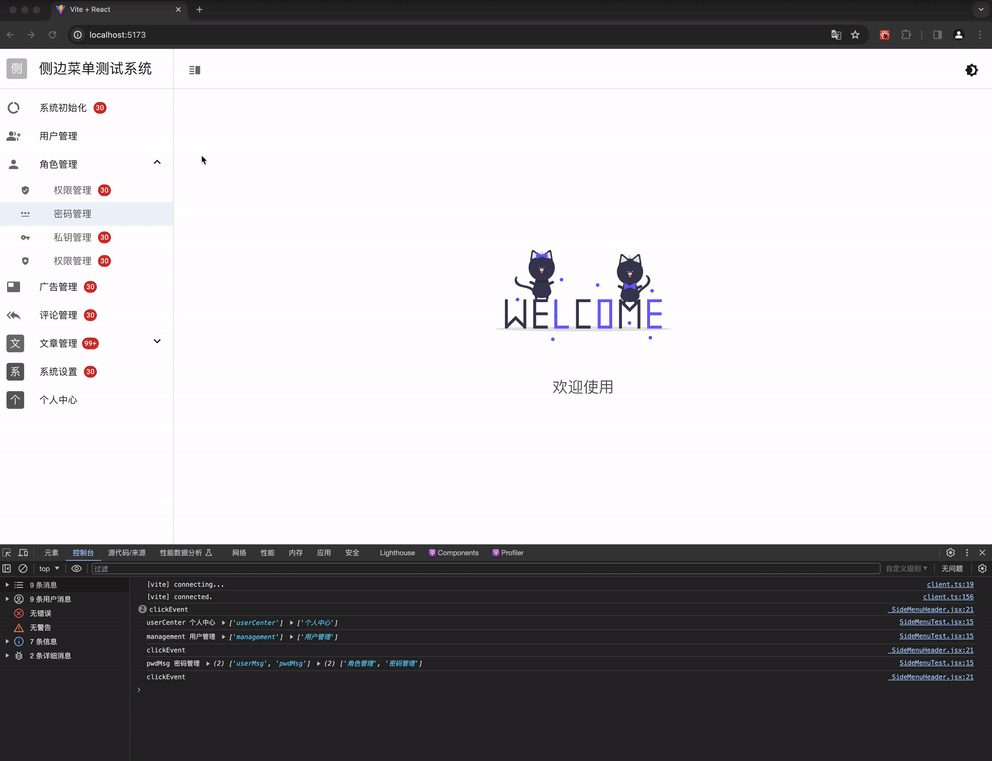The image size is (992, 761).
Task: Open the 'top' frame context dropdown
Action: click(x=47, y=568)
